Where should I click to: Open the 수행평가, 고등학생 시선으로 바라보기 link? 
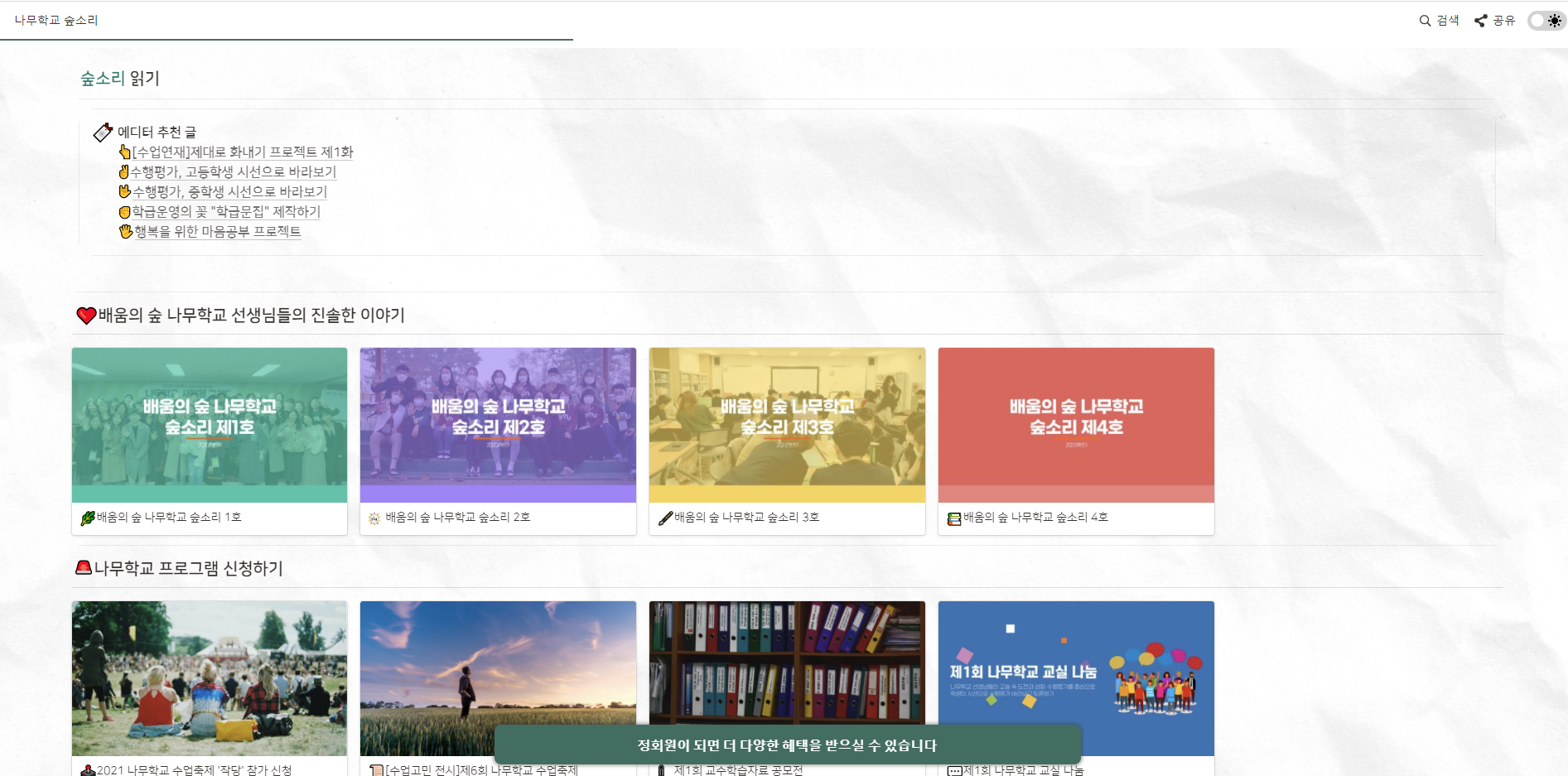(x=234, y=171)
